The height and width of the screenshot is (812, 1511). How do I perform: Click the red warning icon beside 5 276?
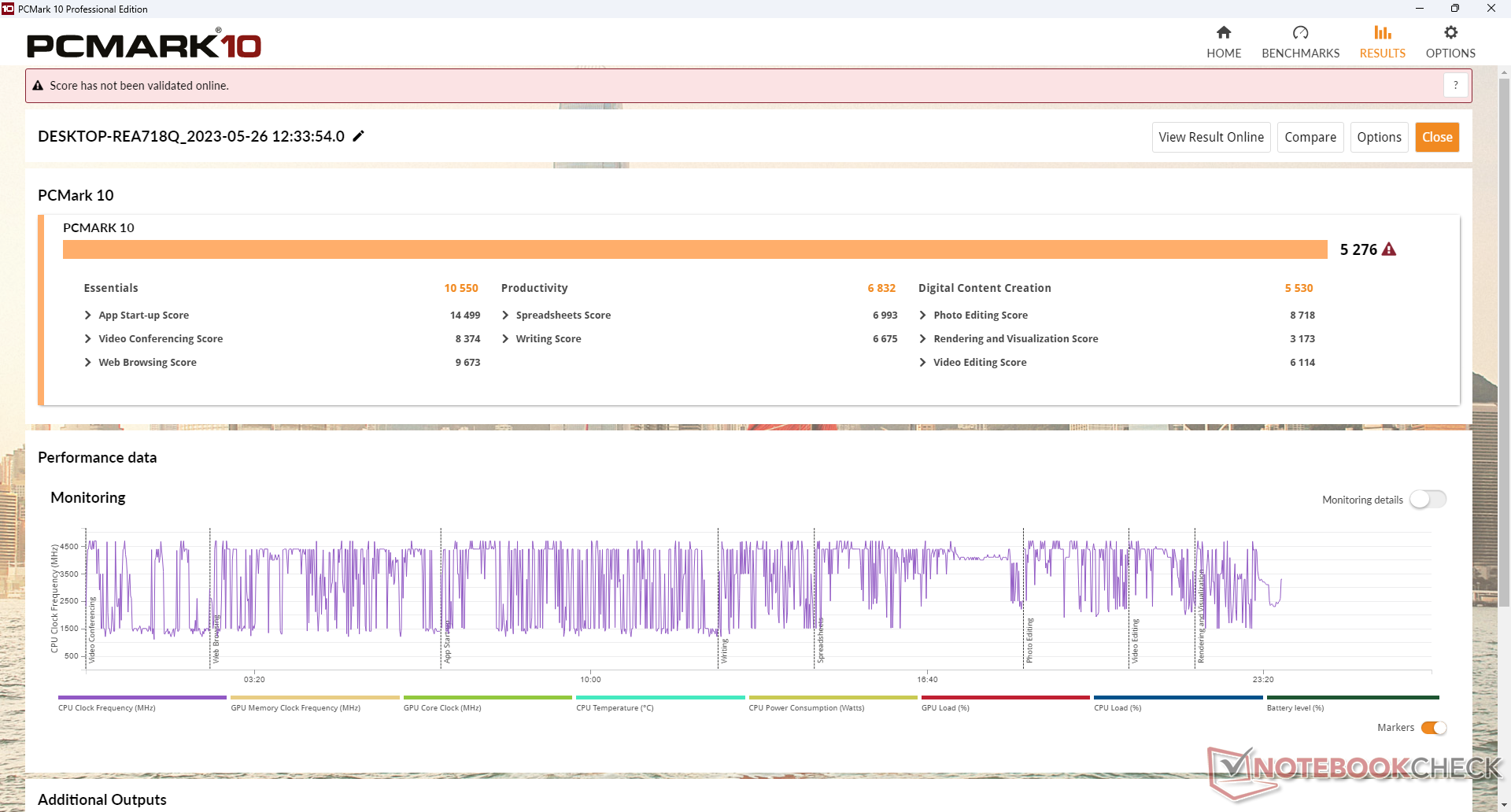(x=1389, y=249)
